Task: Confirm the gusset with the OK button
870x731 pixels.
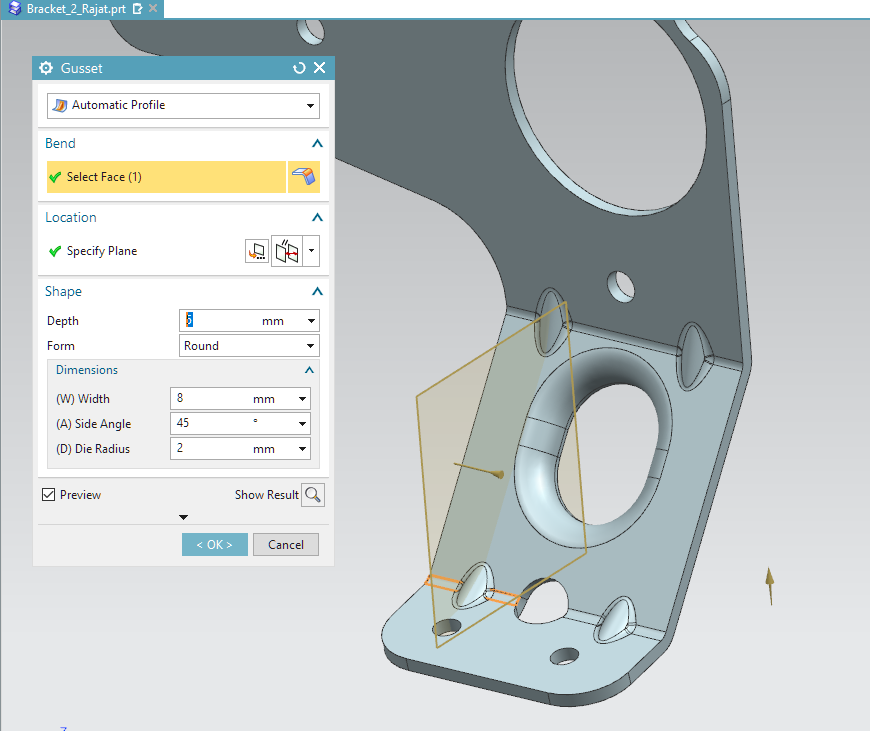Action: point(214,544)
